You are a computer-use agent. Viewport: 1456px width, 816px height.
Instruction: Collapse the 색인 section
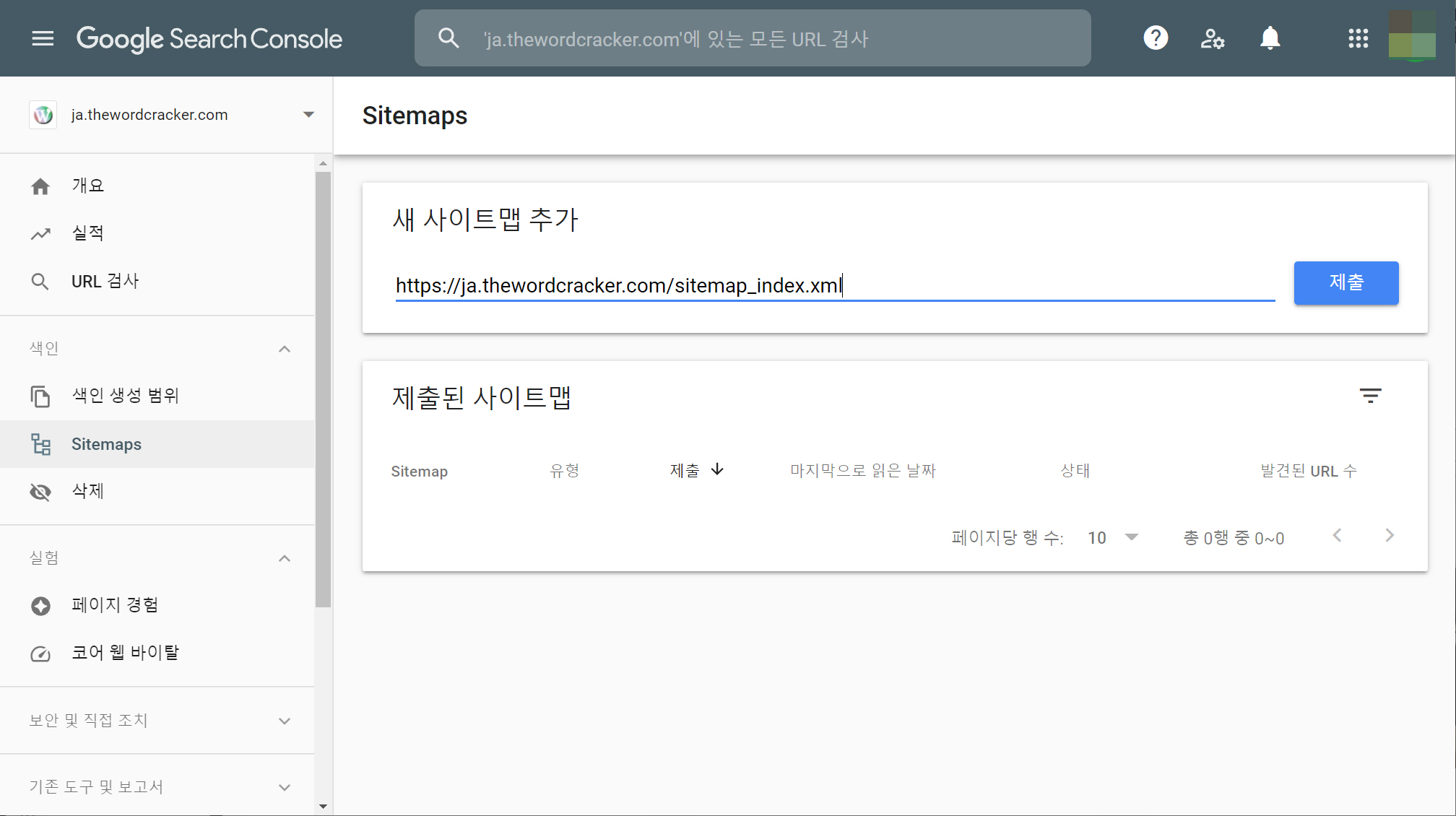coord(285,349)
